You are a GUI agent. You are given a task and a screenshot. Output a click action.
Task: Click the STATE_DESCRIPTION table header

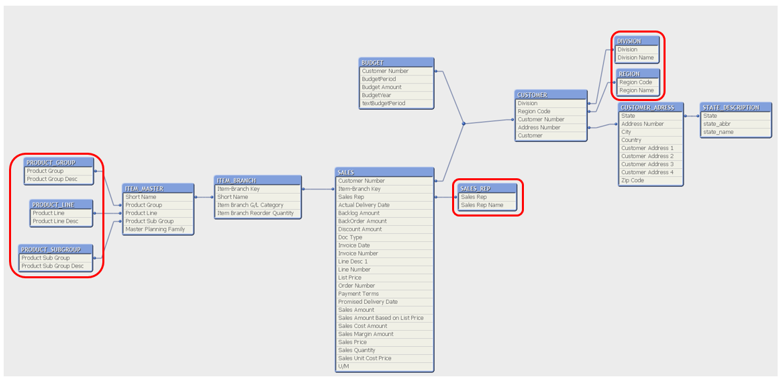tap(735, 107)
